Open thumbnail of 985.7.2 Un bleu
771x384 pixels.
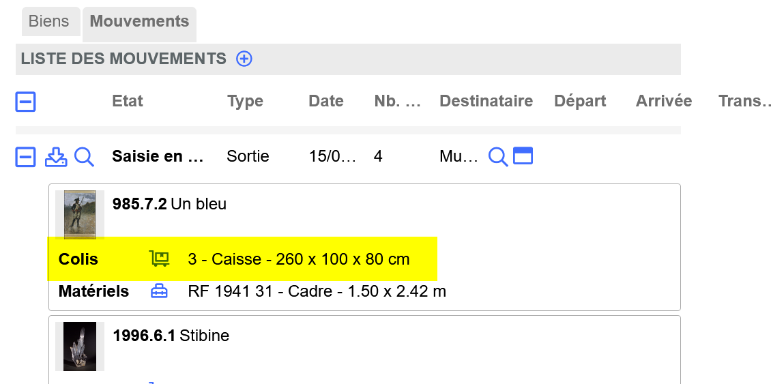pyautogui.click(x=80, y=213)
